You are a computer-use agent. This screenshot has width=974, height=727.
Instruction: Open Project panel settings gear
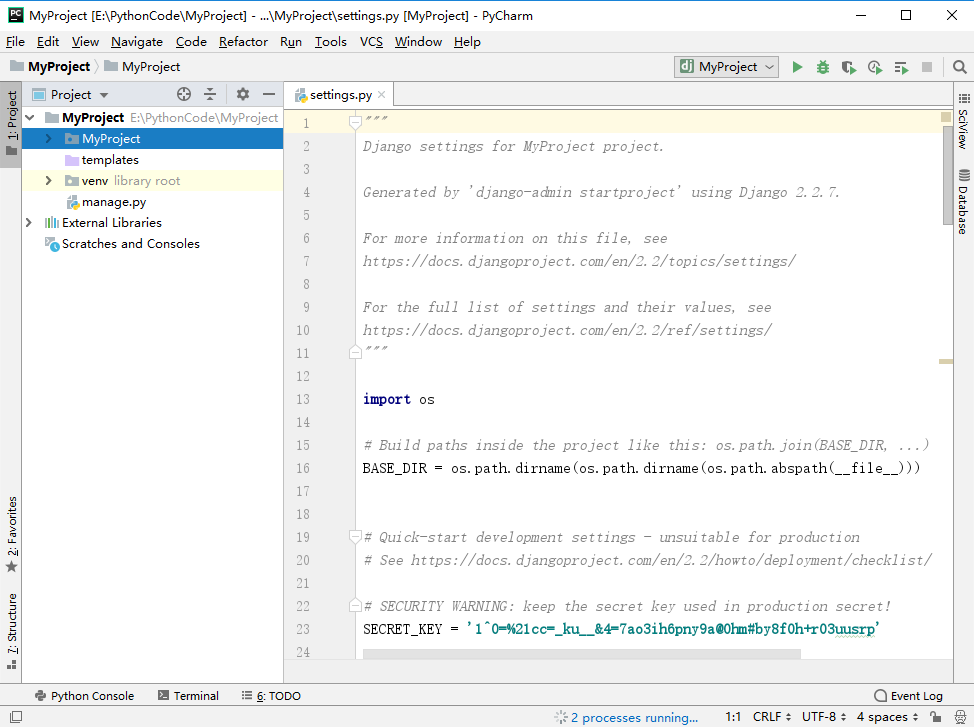click(243, 94)
